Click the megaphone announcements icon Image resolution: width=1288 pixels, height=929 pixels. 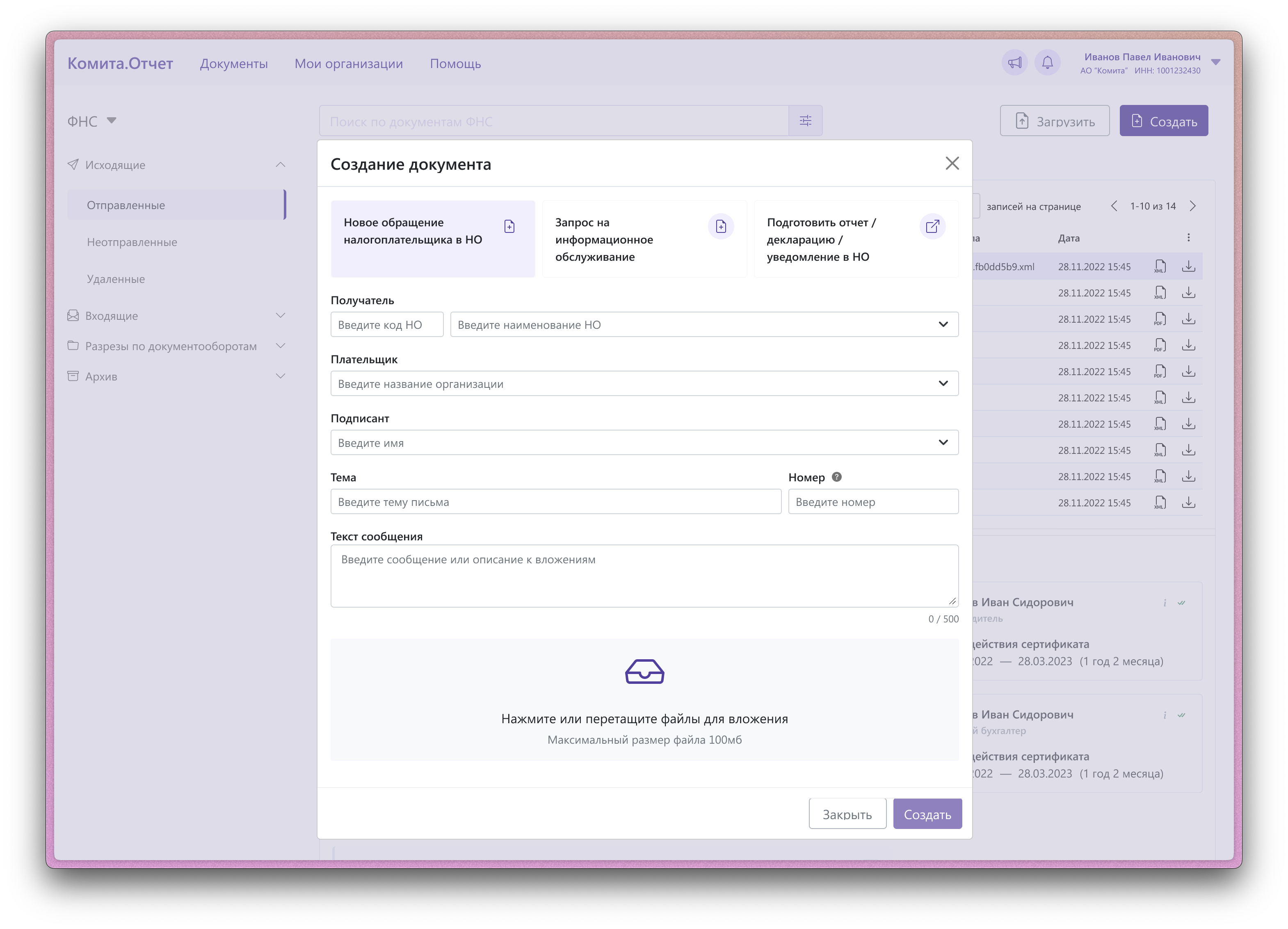1014,62
